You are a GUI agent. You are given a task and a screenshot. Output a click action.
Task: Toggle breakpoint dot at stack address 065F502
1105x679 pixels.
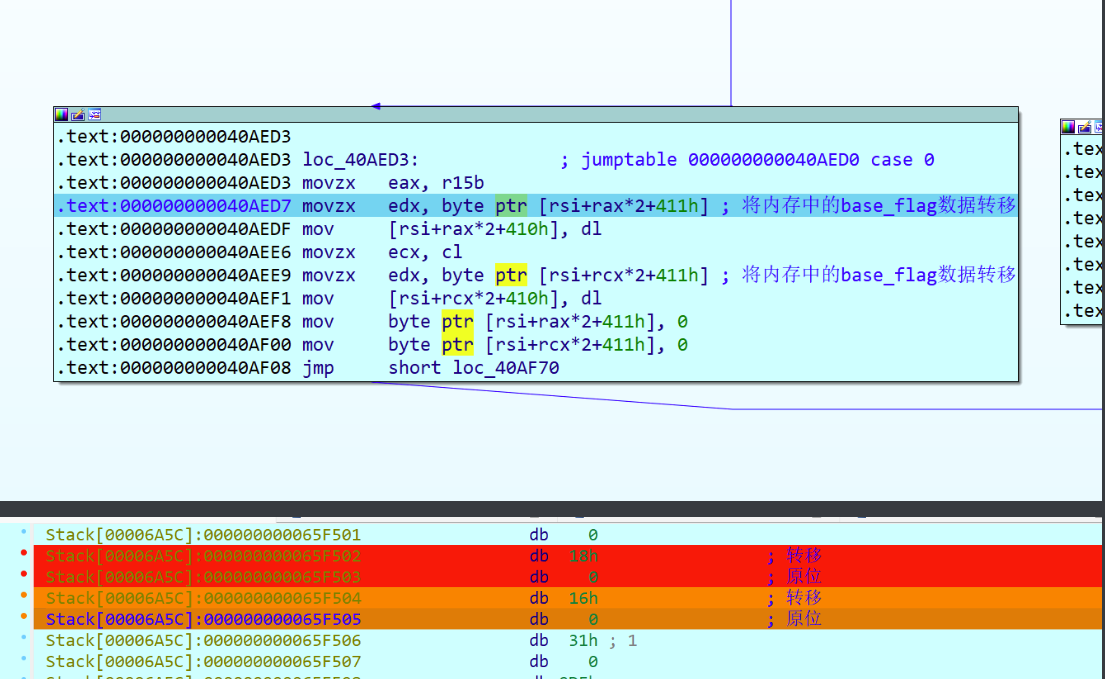point(24,555)
